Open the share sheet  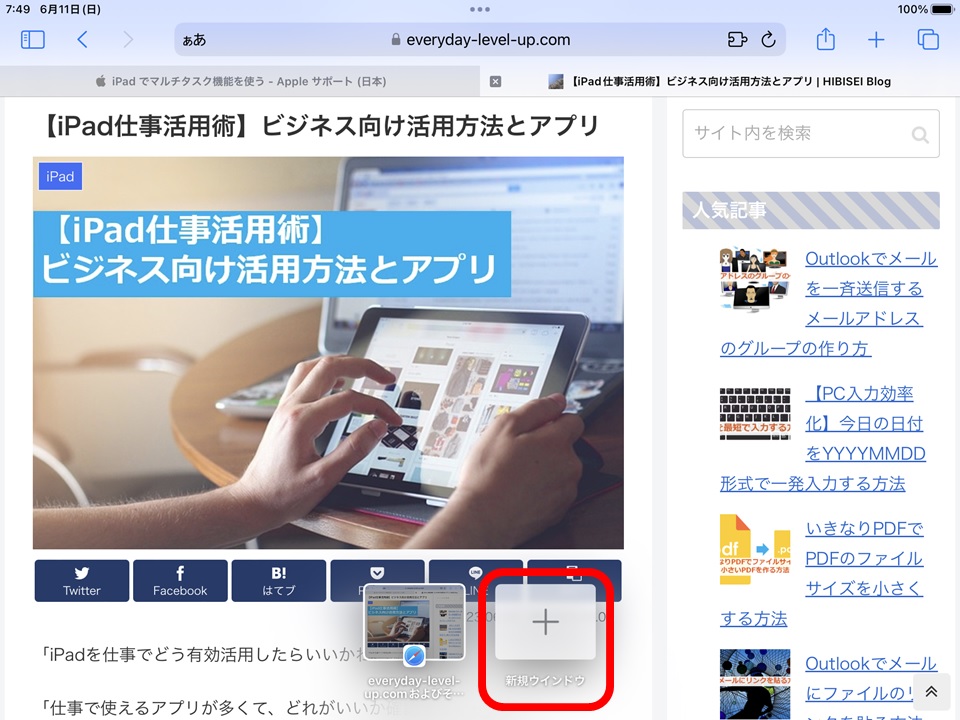(825, 39)
